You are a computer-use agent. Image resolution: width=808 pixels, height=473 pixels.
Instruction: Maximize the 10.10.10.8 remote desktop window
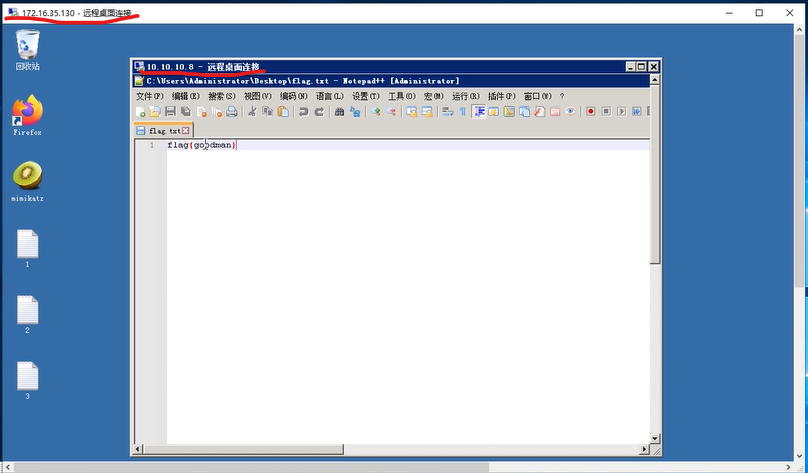click(642, 66)
